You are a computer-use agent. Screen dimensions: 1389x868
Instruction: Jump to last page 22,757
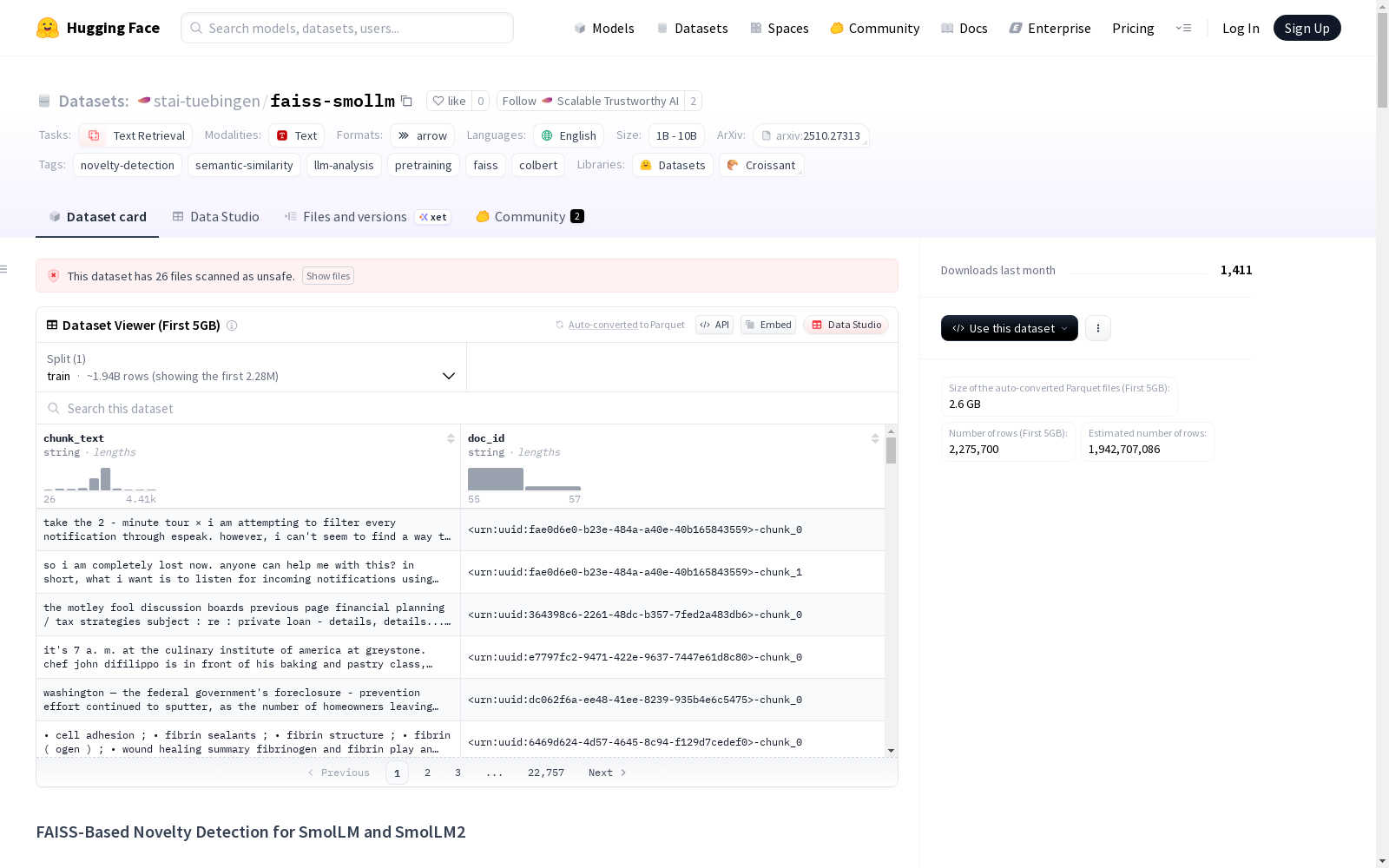pos(546,773)
